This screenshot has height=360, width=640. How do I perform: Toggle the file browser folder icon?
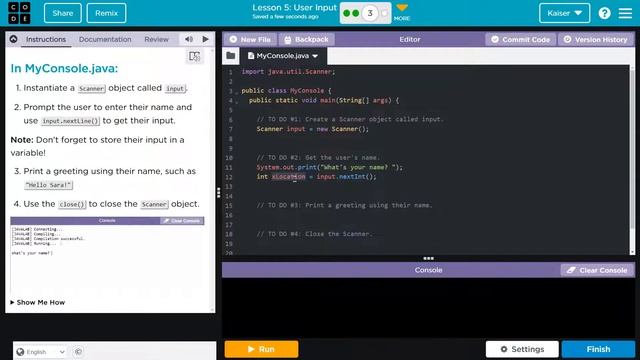[x=231, y=56]
